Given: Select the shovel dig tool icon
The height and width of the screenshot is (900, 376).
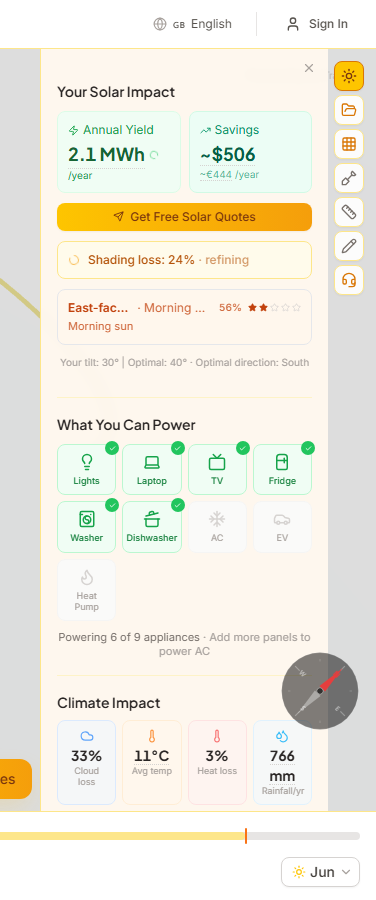Looking at the screenshot, I should 348,178.
